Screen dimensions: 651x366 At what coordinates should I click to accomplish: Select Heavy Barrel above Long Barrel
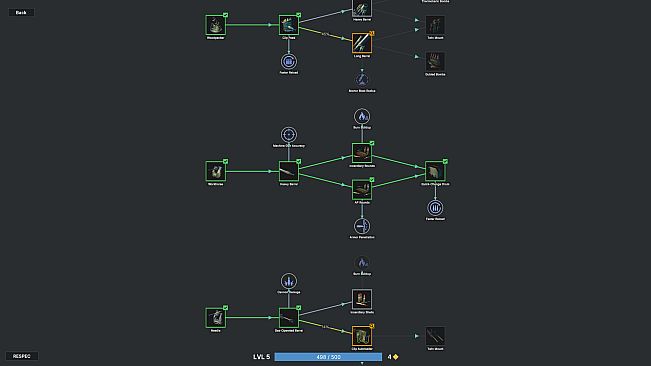(x=362, y=7)
